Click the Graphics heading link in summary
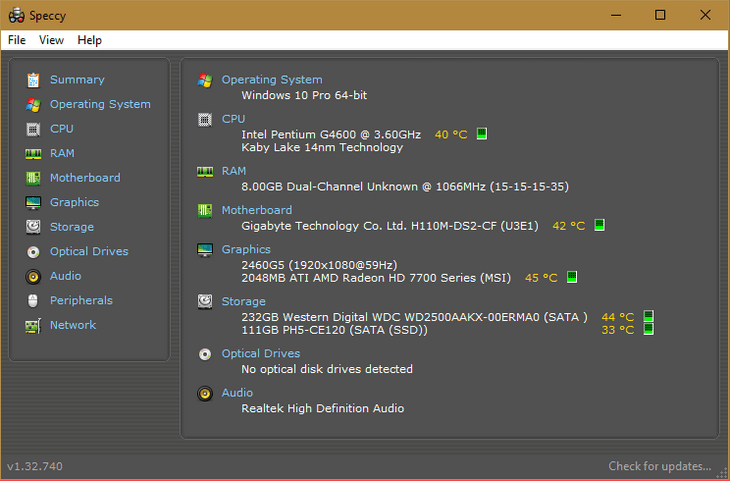Viewport: 731px width, 483px height. coord(246,249)
